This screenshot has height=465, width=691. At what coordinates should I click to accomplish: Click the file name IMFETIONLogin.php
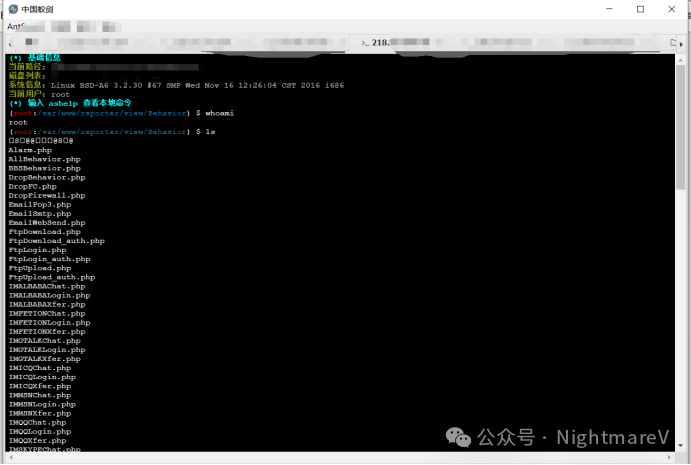coord(49,323)
